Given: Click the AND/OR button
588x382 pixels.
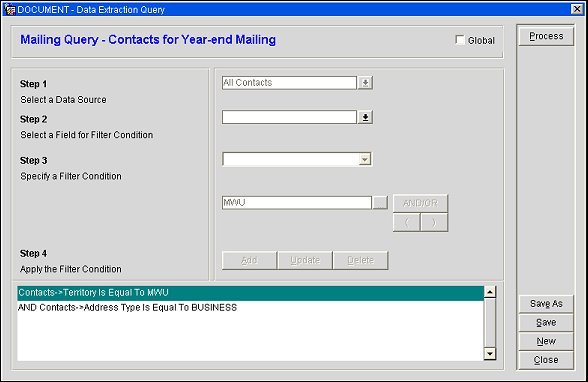Looking at the screenshot, I should (420, 203).
